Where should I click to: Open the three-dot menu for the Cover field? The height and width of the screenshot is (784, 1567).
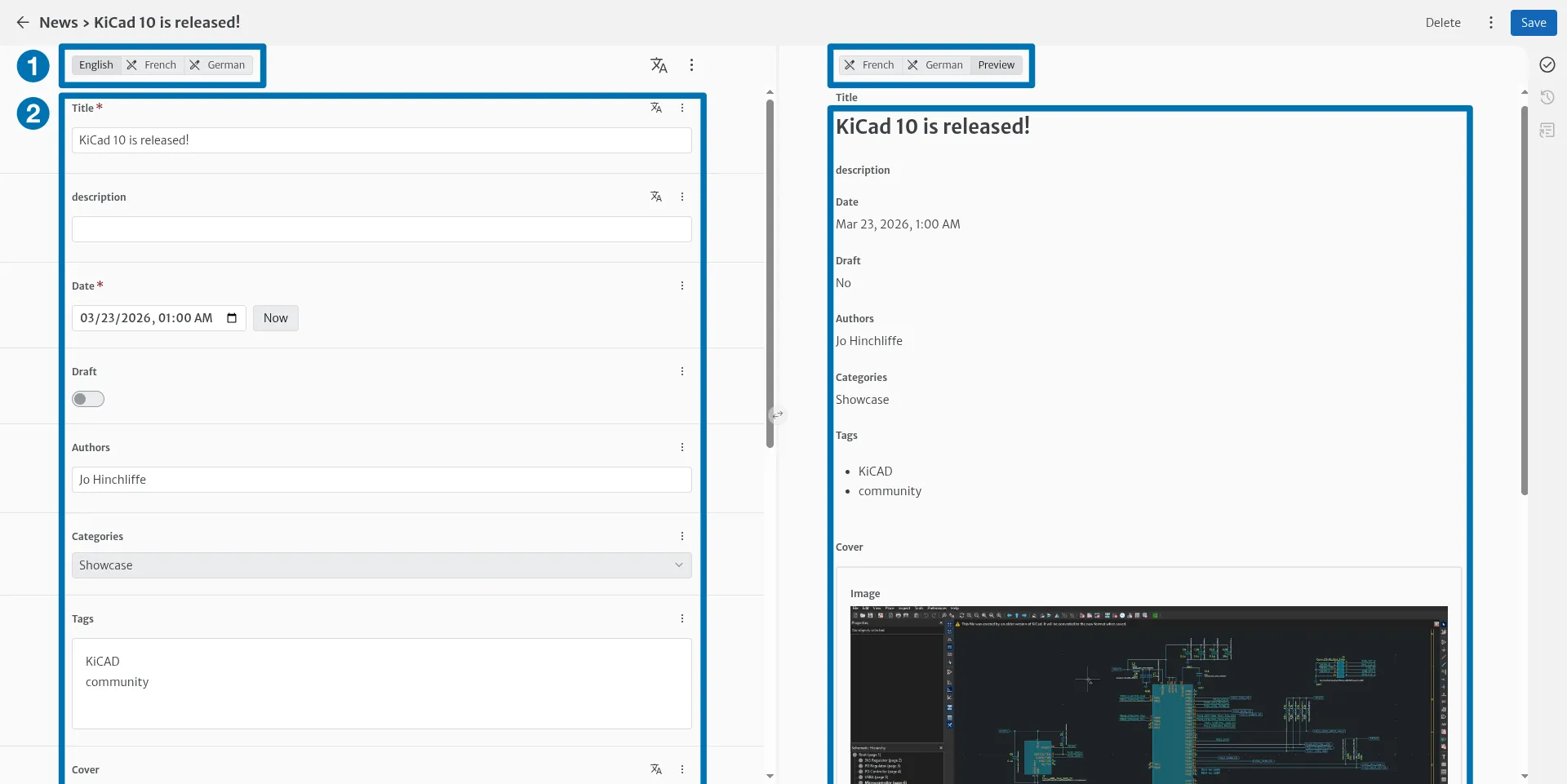(x=682, y=769)
